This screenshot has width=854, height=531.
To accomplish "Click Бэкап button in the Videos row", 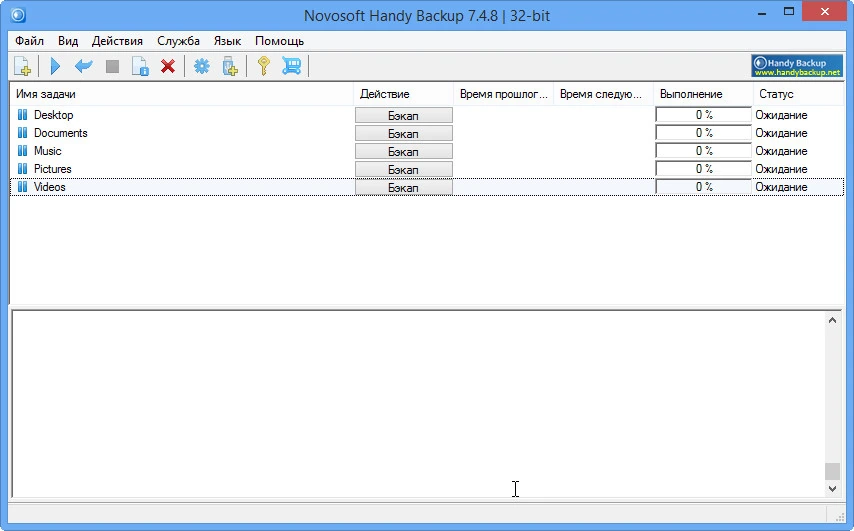I will [x=404, y=187].
